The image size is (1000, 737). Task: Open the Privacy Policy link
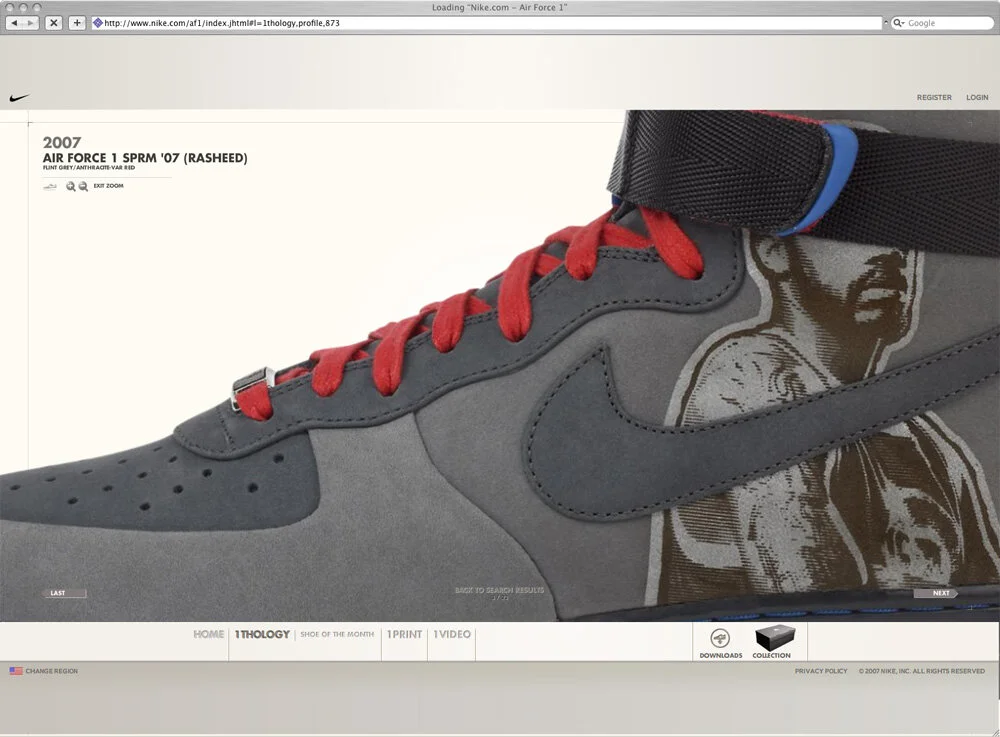(821, 671)
